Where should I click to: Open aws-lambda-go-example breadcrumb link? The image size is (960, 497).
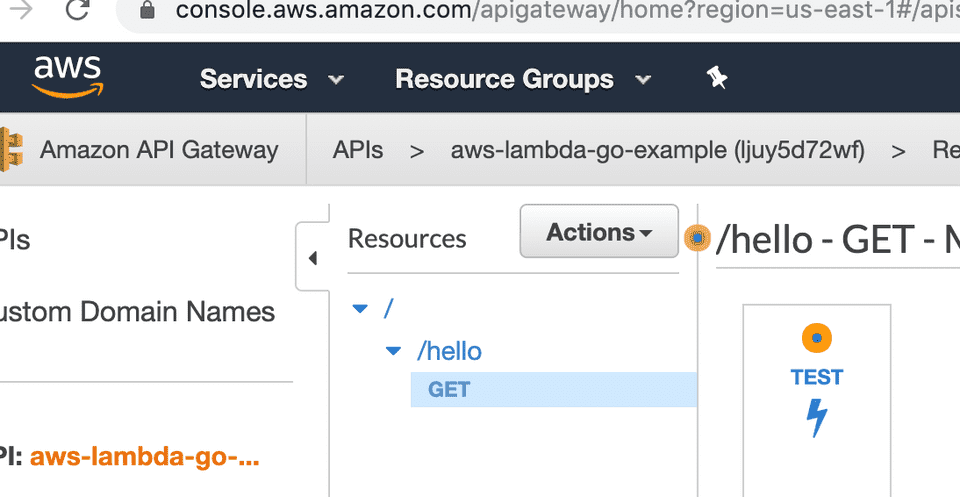click(658, 150)
